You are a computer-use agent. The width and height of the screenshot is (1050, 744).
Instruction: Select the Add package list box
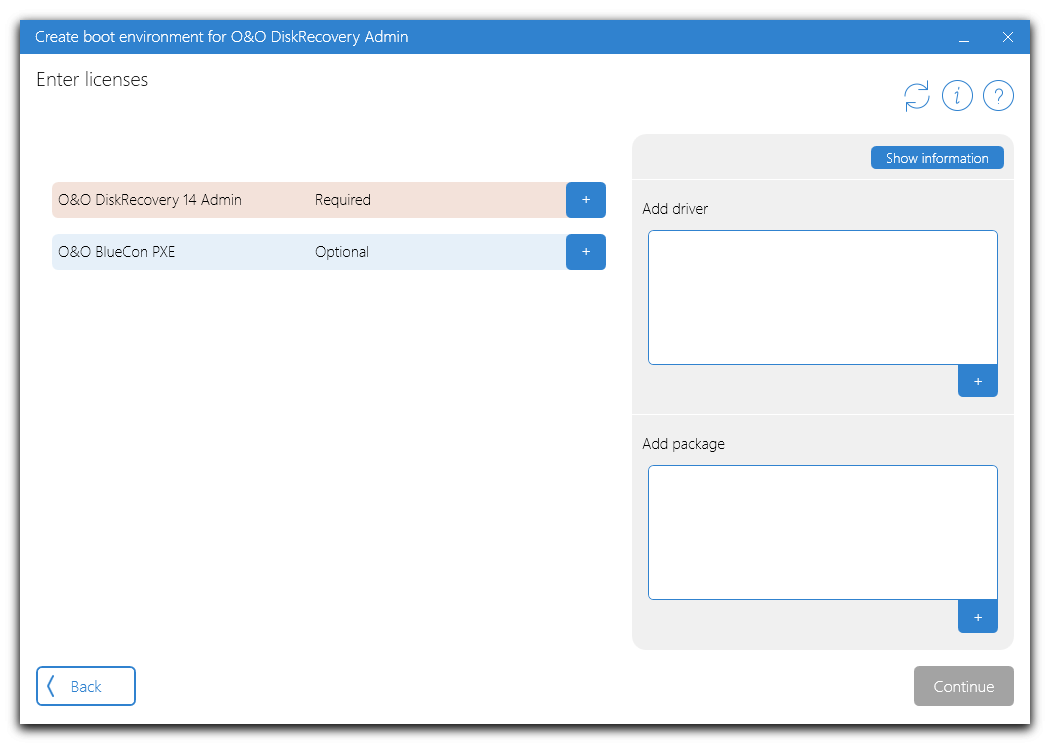click(x=822, y=532)
